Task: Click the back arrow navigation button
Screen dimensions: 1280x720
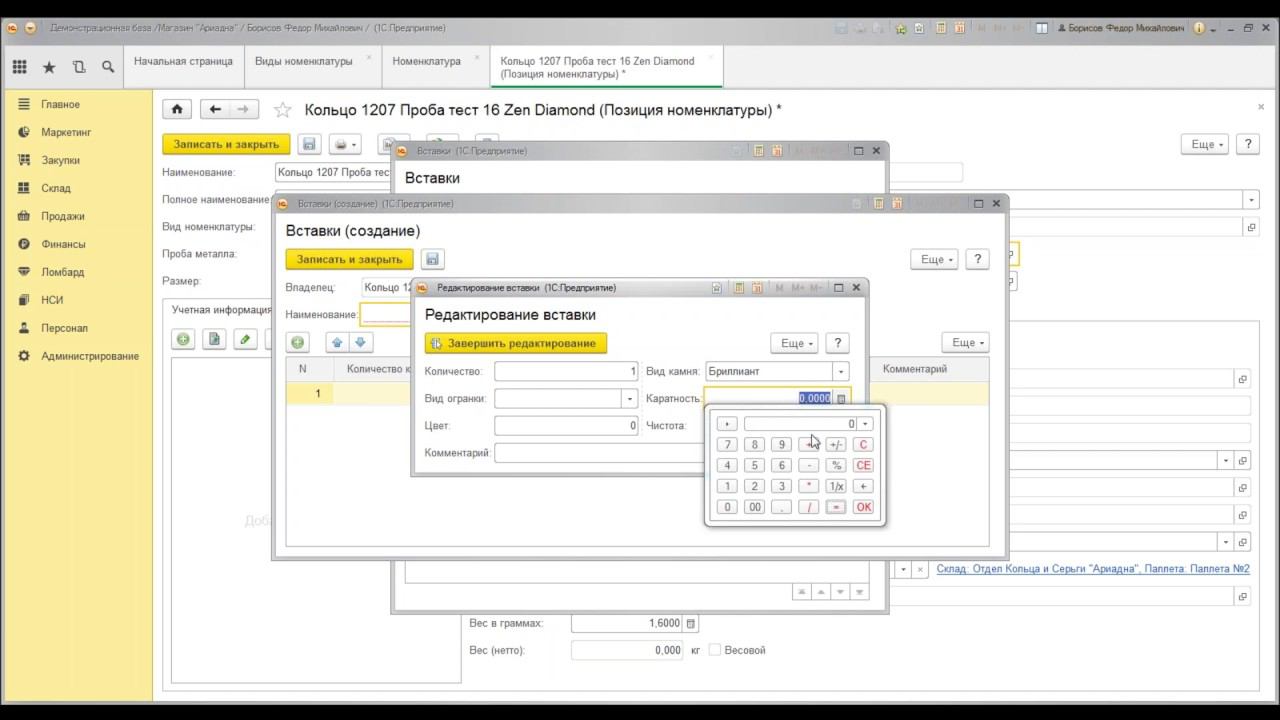Action: click(x=215, y=110)
